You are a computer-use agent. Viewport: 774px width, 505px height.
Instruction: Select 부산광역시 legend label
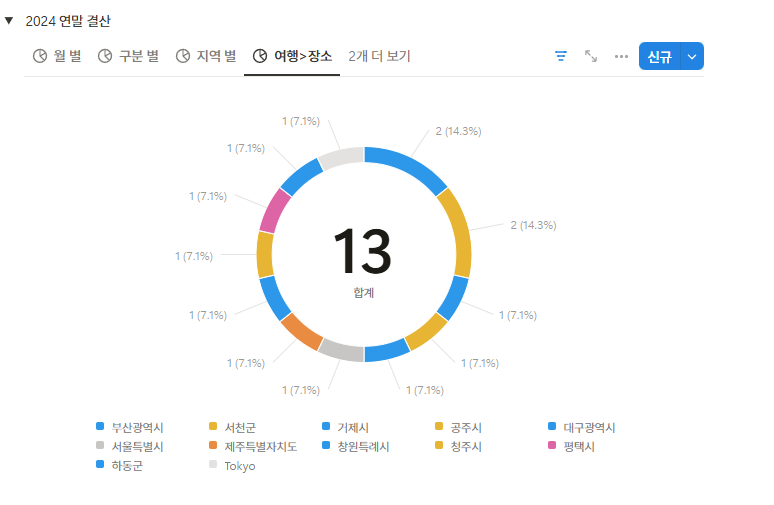[x=137, y=427]
